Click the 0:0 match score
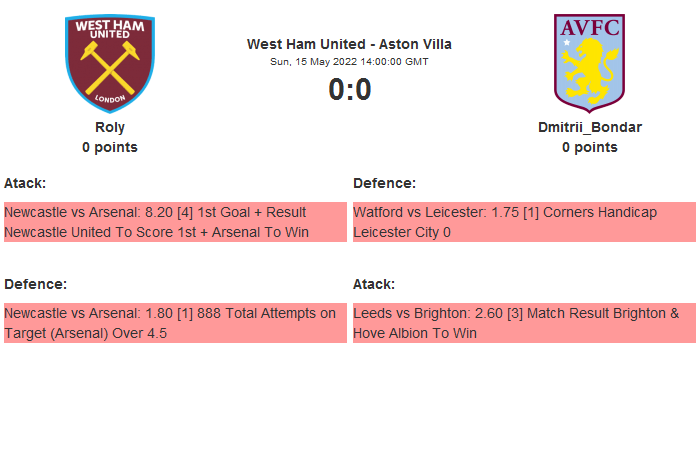Viewport: 700px width, 460px height. (349, 90)
